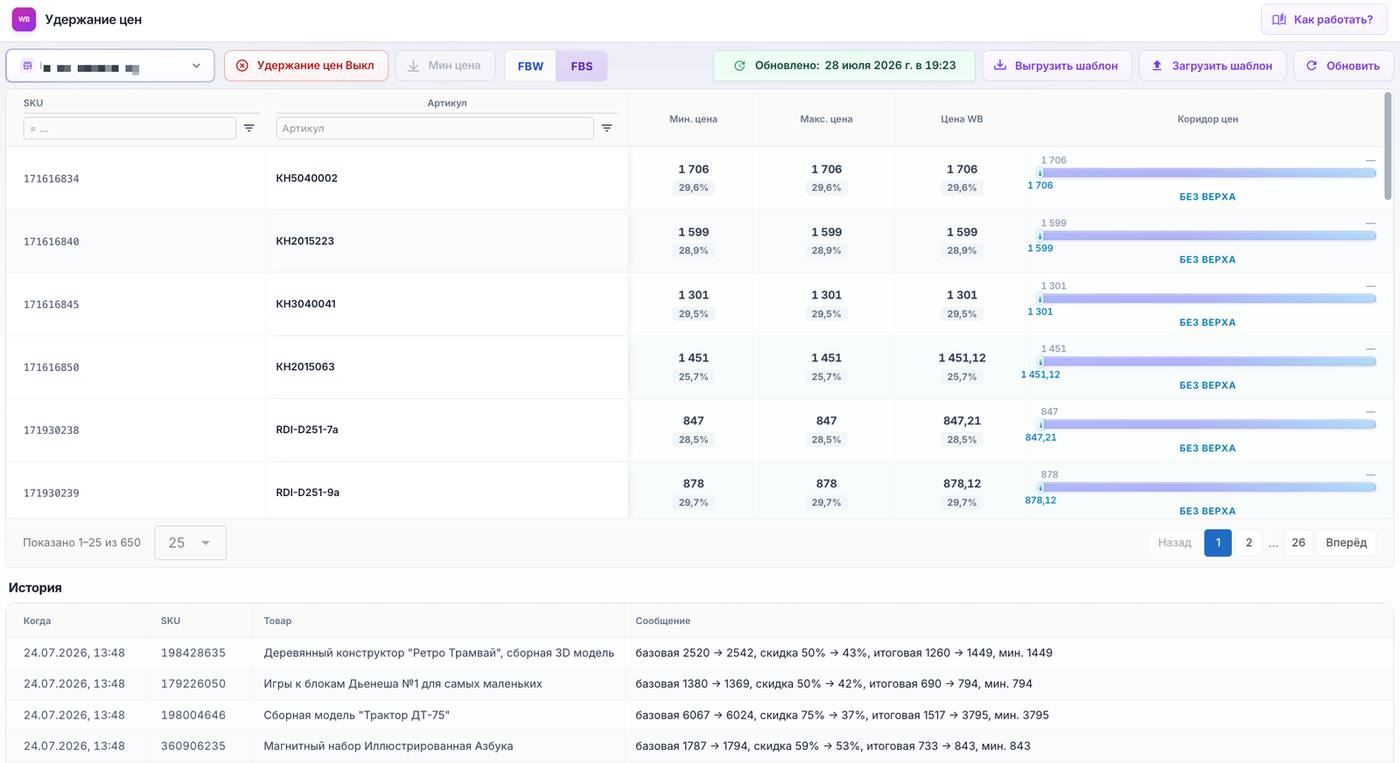Viewport: 1400px width, 763px height.
Task: Switch to the FBS tab
Action: 582,66
